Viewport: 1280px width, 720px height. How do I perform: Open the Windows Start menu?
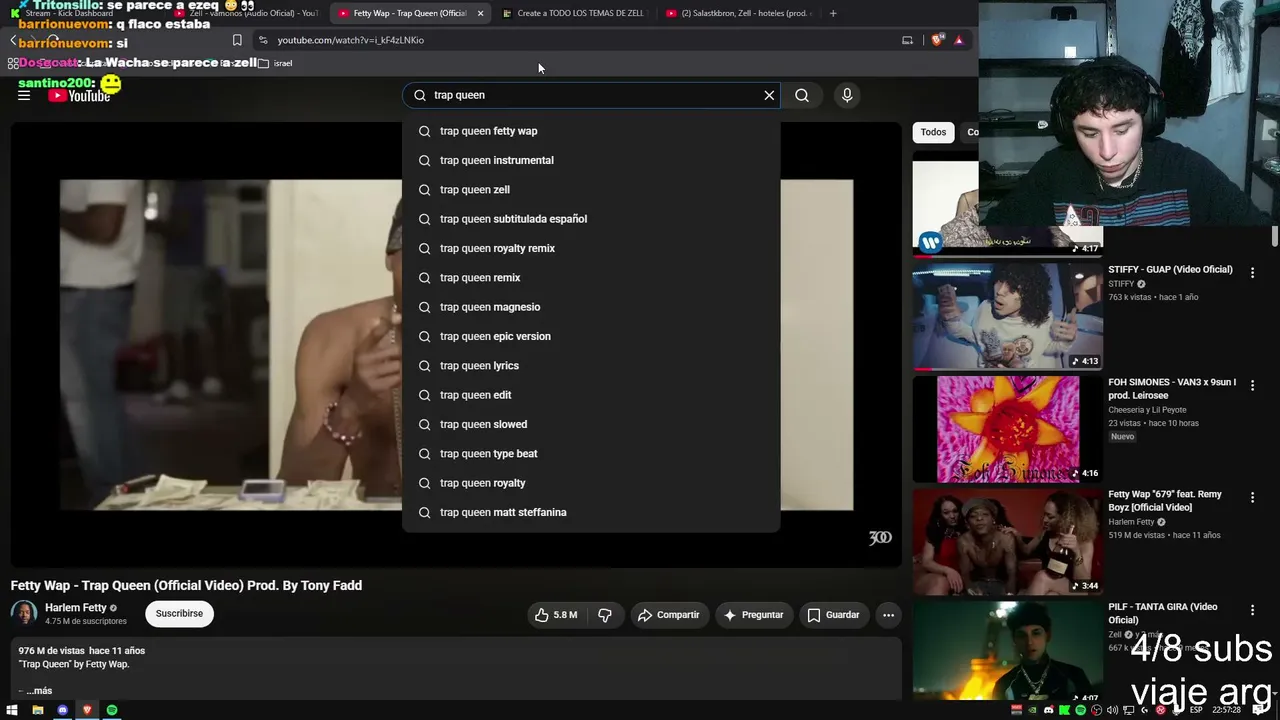pyautogui.click(x=12, y=710)
